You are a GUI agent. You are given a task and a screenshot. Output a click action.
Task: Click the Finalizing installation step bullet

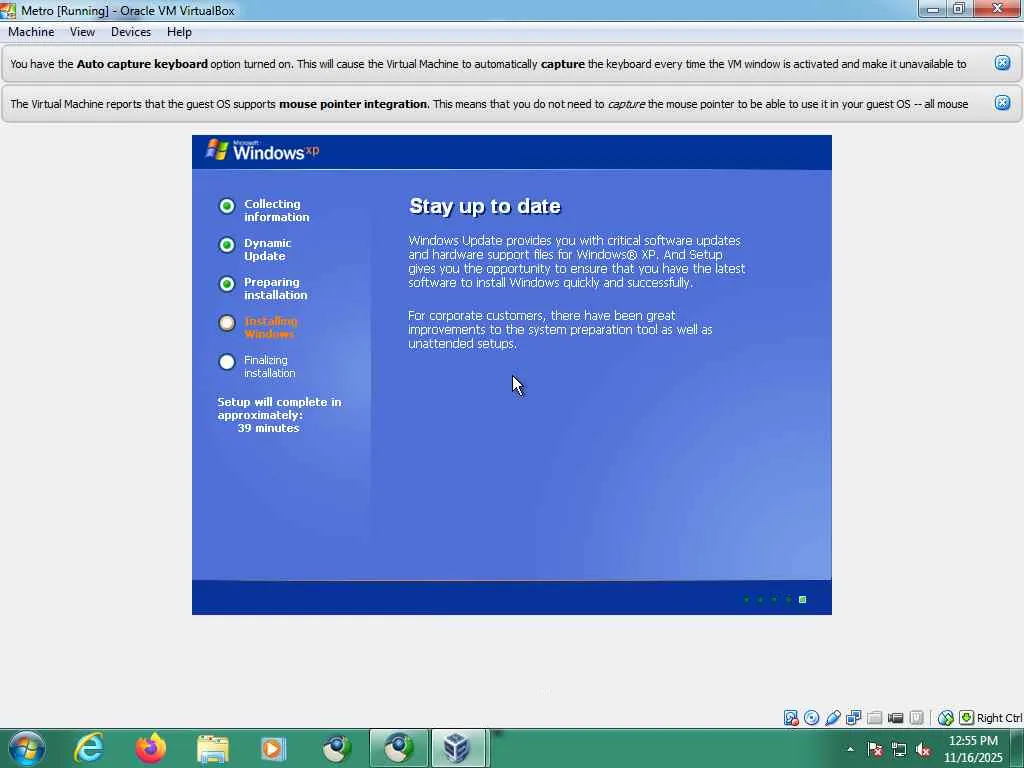pyautogui.click(x=227, y=362)
